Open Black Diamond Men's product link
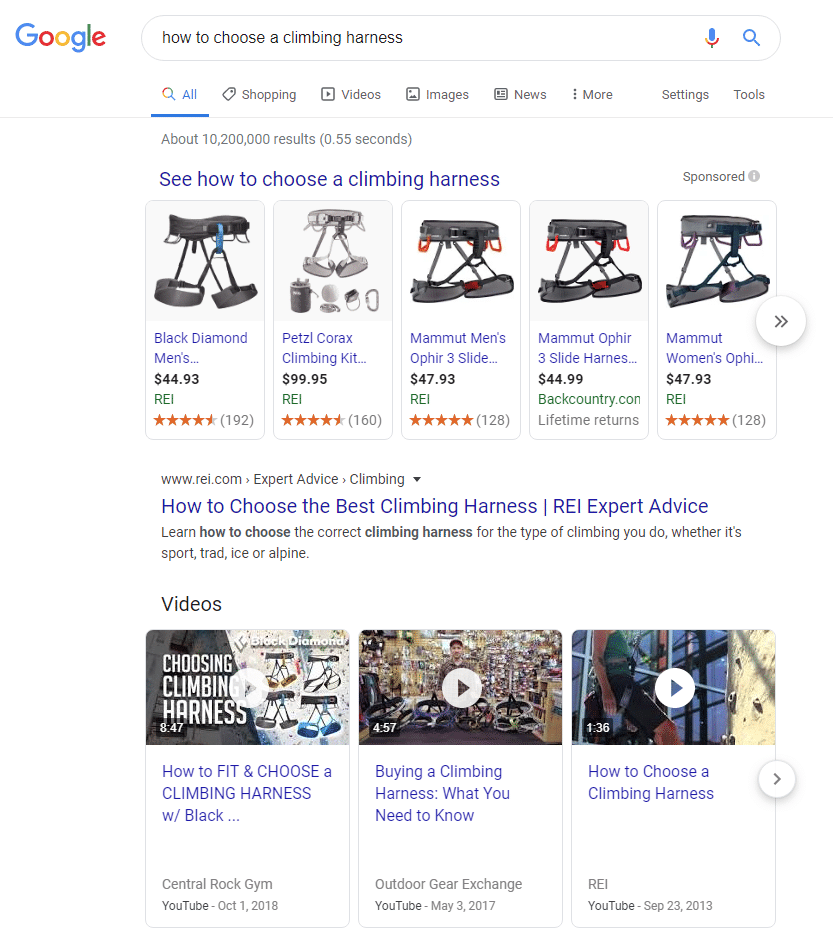 tap(200, 348)
